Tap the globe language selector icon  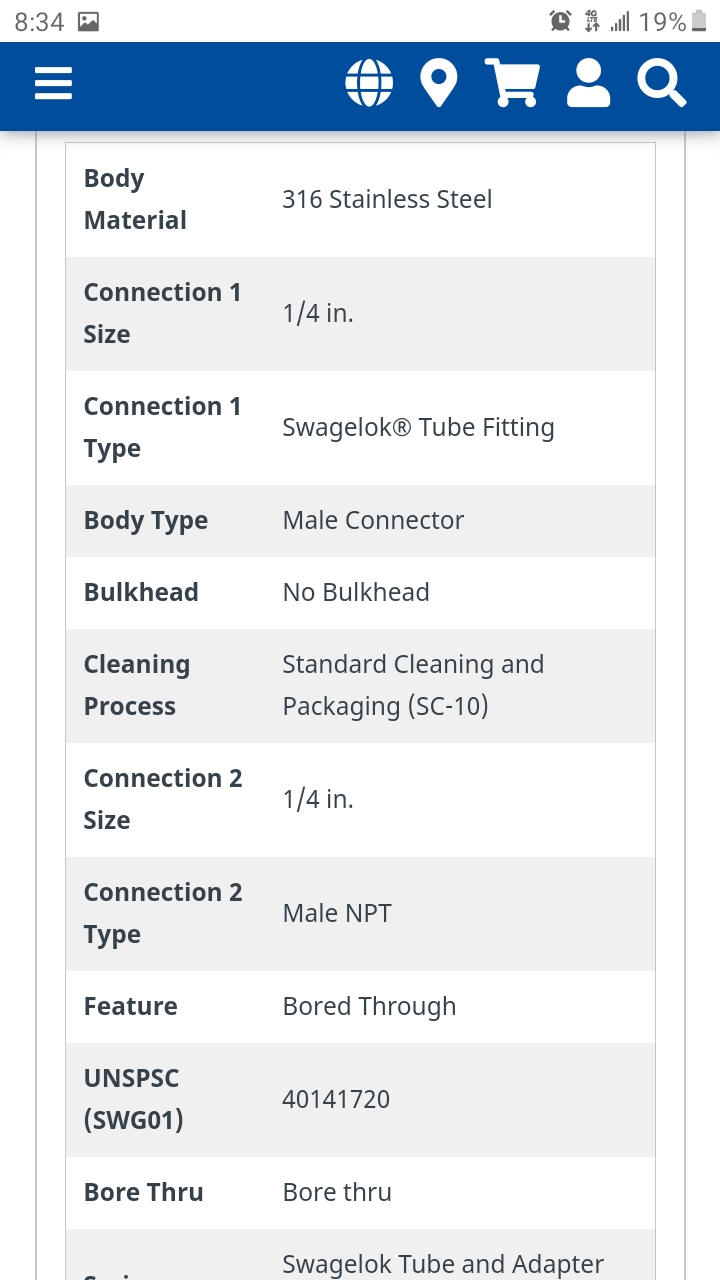click(x=369, y=83)
